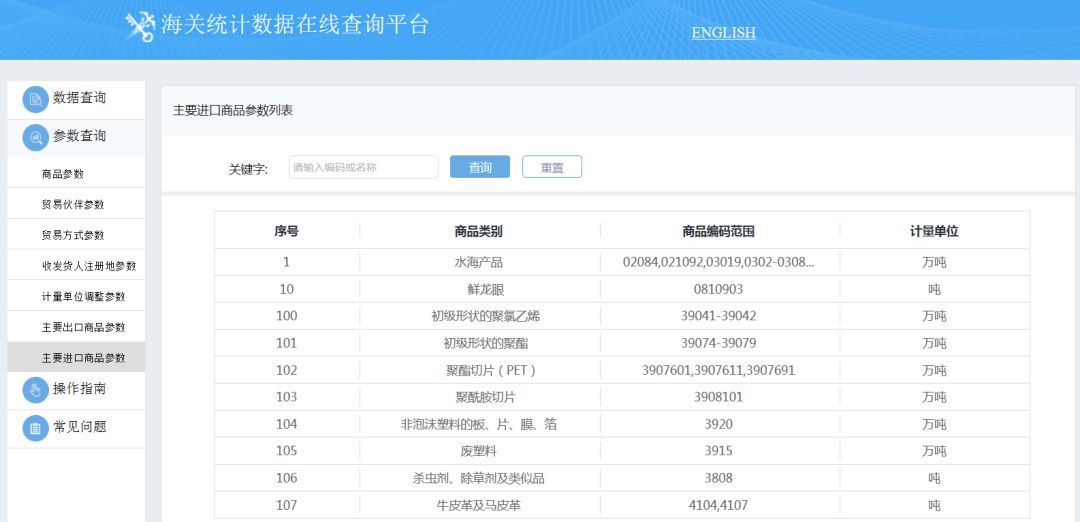
Task: Click the 常见问题 document icon
Action: 35,428
